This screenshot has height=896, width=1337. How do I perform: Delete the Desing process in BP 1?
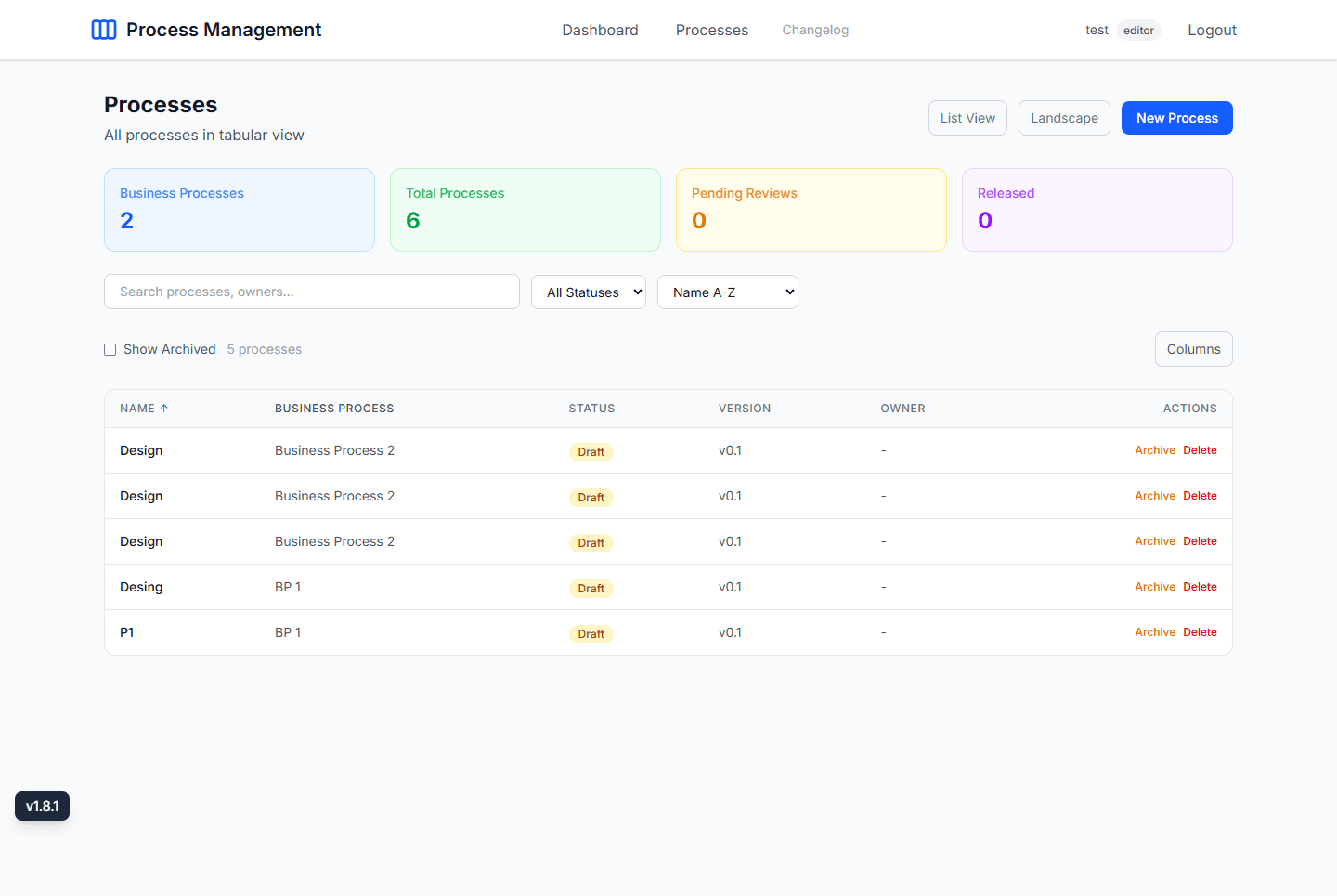coord(1200,586)
